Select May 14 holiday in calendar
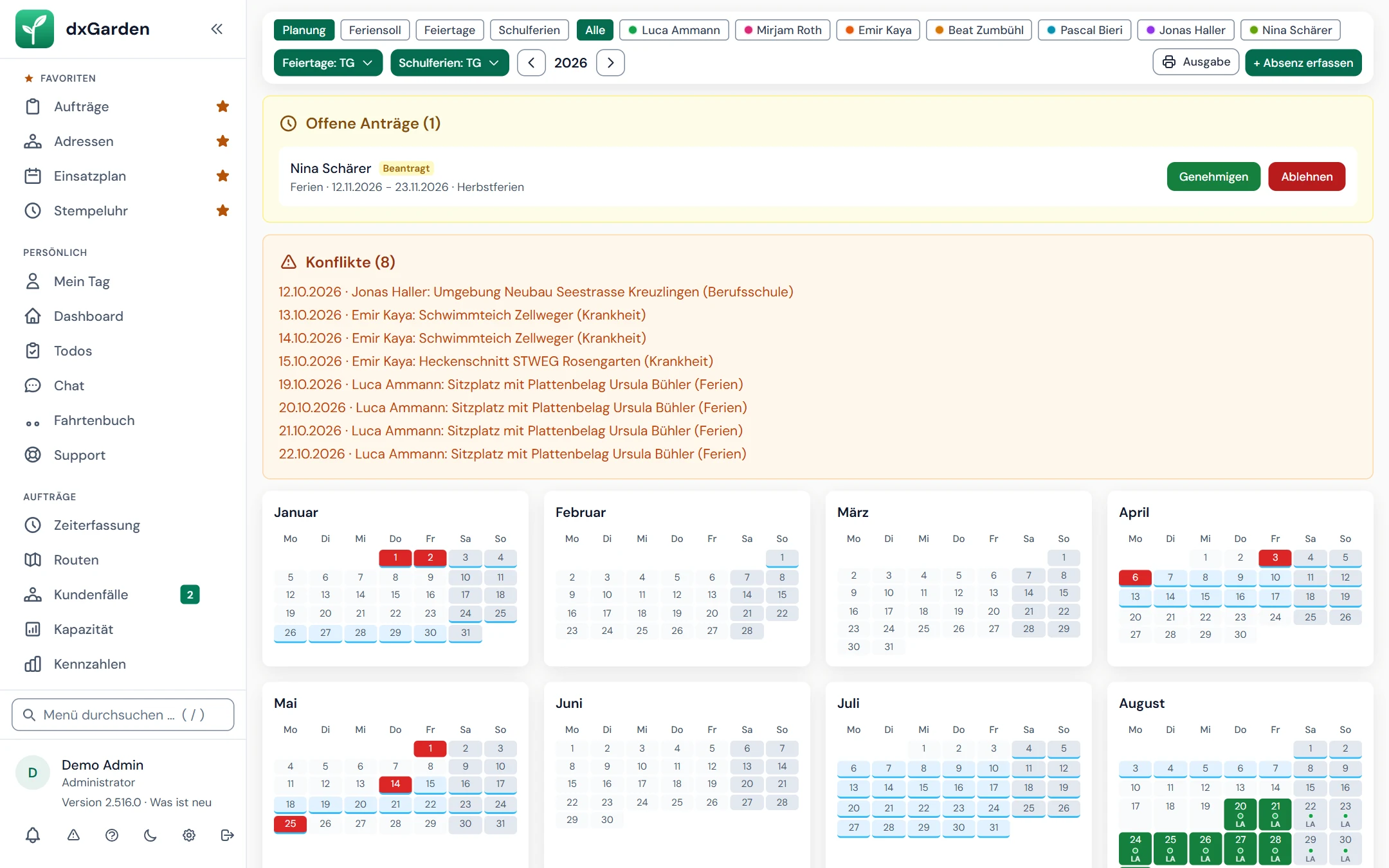Image resolution: width=1389 pixels, height=868 pixels. pos(395,784)
